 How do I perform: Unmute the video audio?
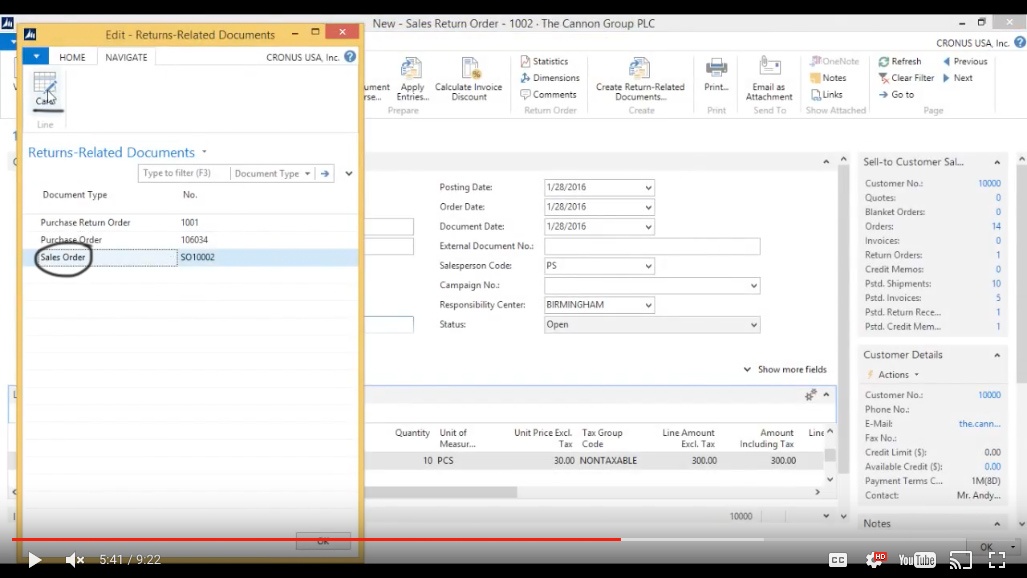point(74,560)
